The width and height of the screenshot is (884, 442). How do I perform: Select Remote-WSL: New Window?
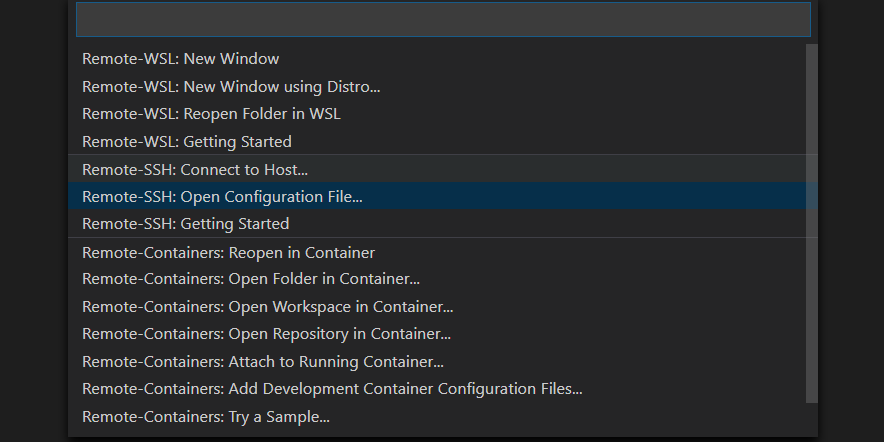tap(443, 59)
